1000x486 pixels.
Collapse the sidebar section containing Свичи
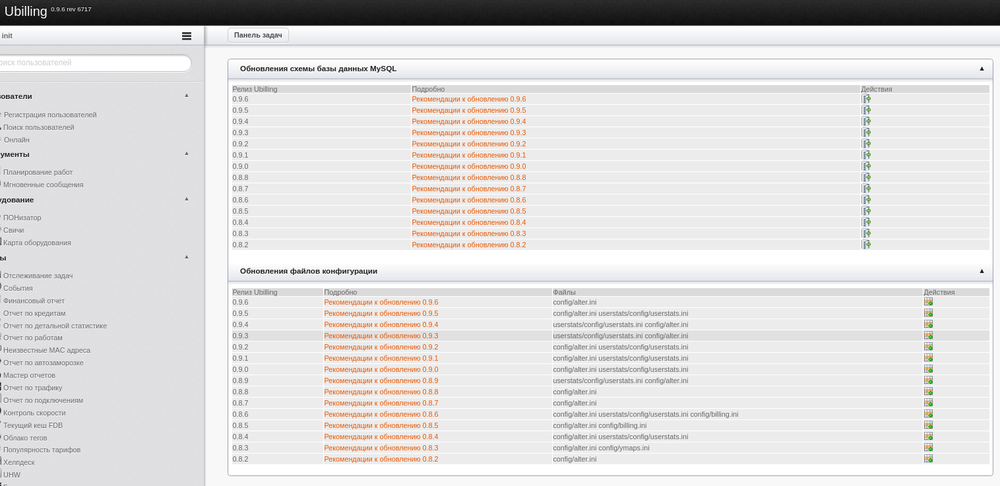[186, 199]
